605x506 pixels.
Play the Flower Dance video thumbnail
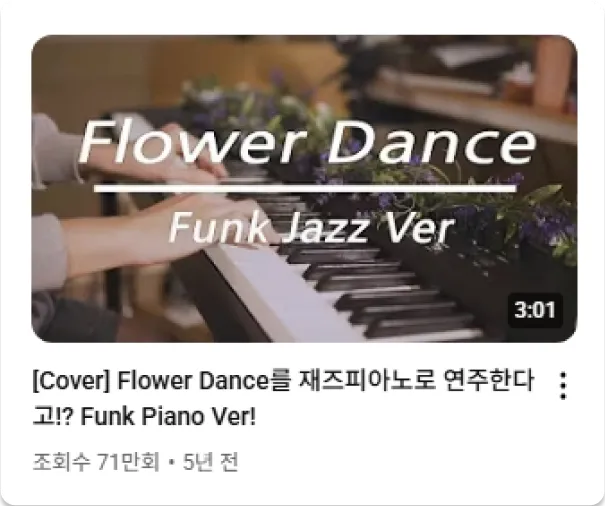pyautogui.click(x=304, y=188)
